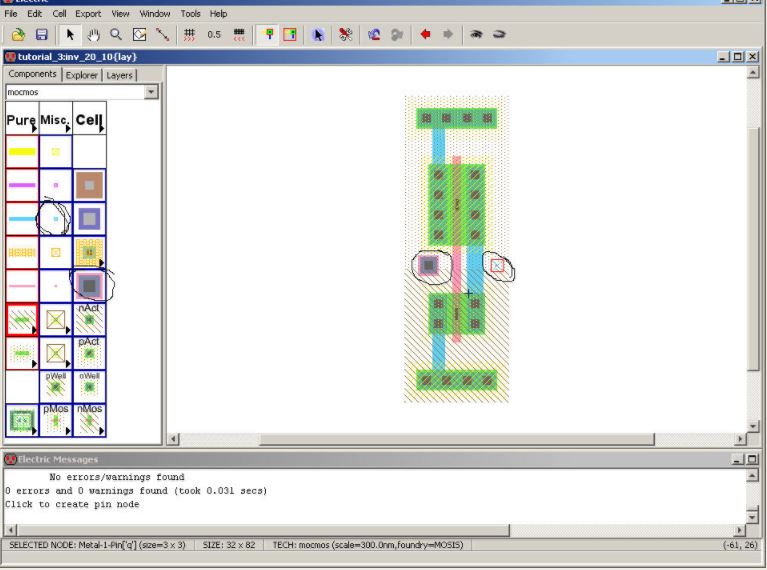This screenshot has height=570, width=767.
Task: Select the pAct active contact component
Action: pos(89,353)
